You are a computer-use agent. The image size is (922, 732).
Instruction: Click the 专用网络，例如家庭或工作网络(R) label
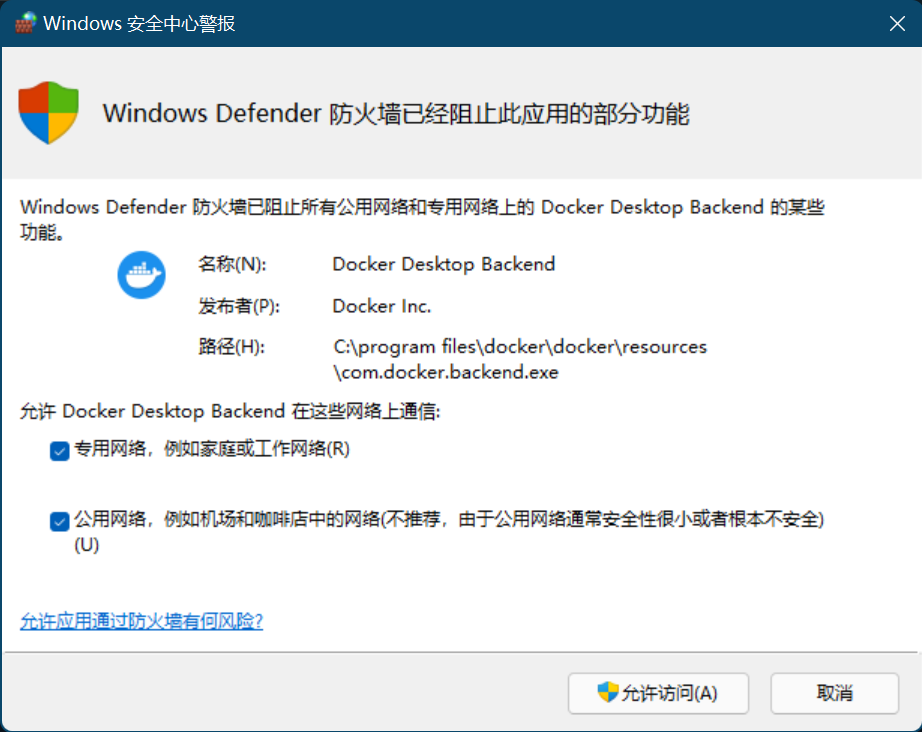click(x=212, y=450)
